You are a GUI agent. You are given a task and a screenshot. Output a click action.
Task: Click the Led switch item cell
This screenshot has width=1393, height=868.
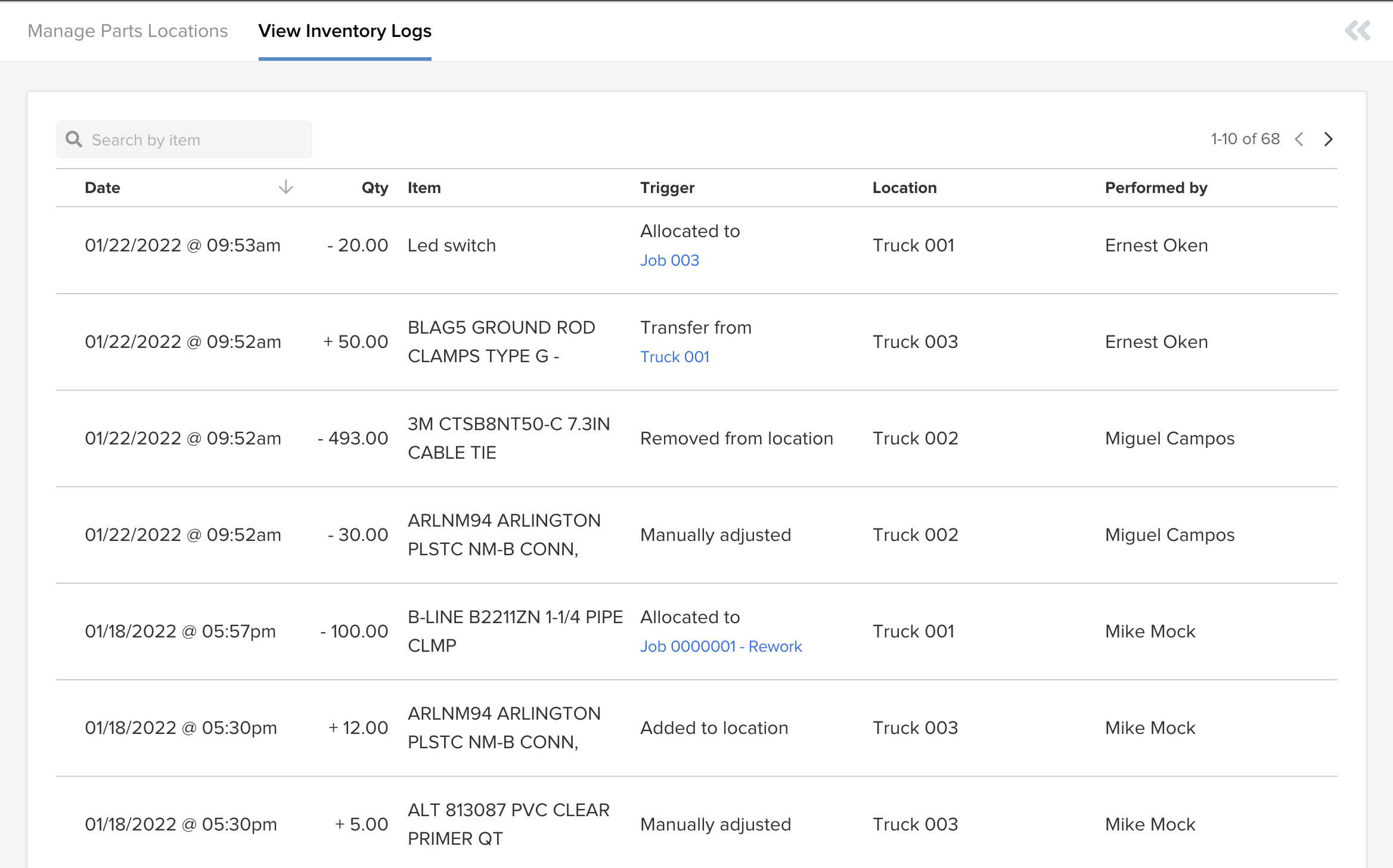click(x=451, y=245)
